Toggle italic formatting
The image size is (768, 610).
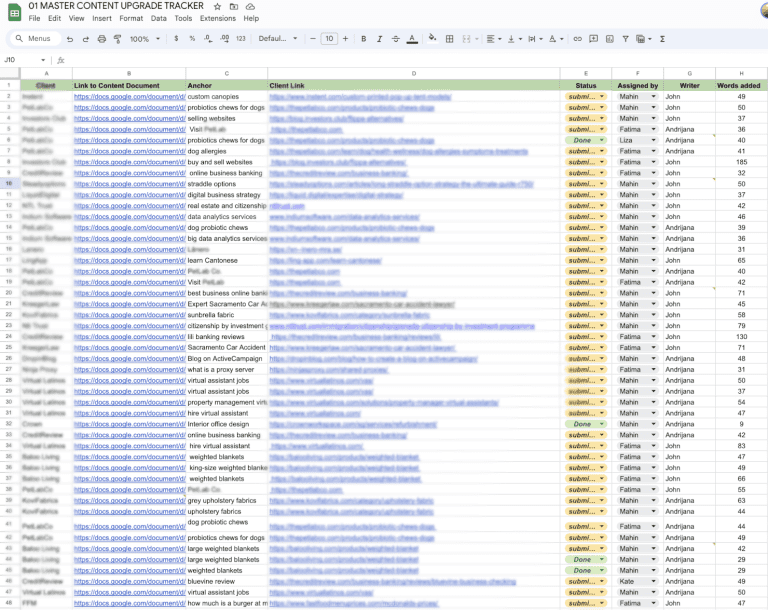coord(379,39)
